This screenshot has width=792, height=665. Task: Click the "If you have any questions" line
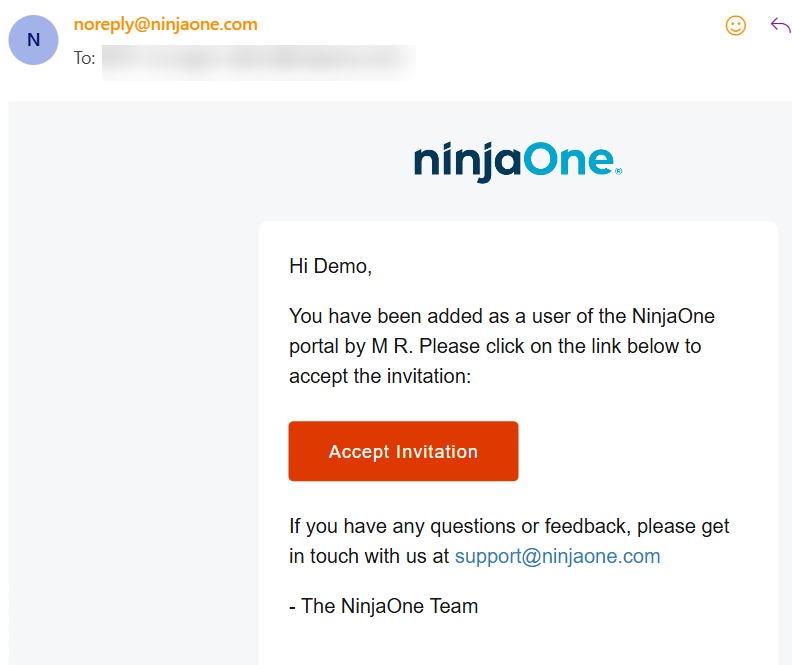click(x=509, y=526)
